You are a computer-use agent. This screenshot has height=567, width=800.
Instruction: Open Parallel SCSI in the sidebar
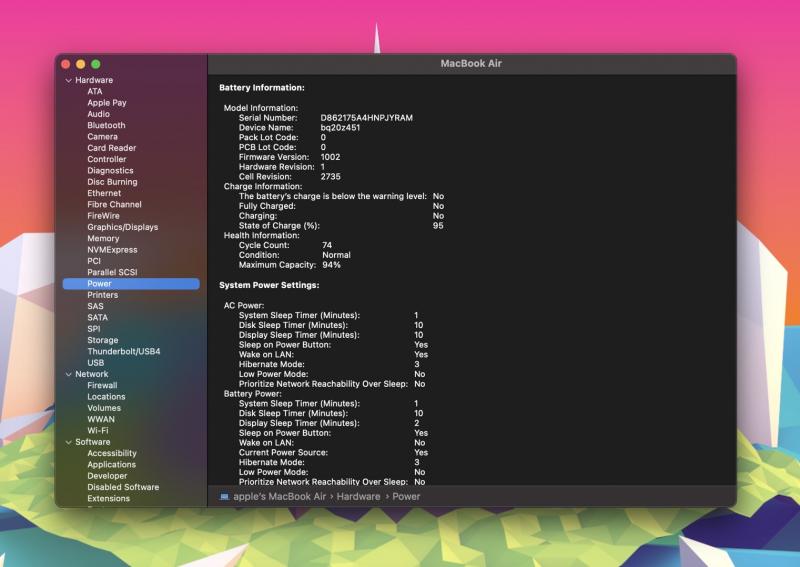point(112,272)
